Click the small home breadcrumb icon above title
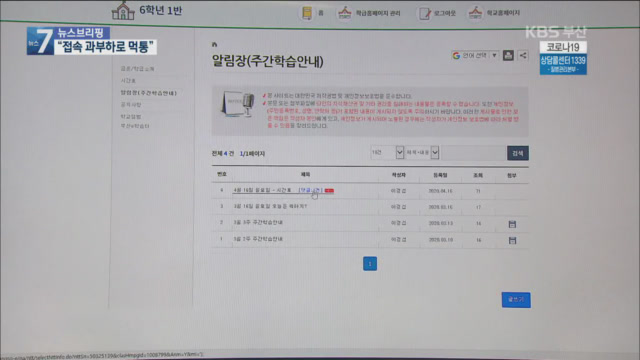The height and width of the screenshot is (360, 640). [214, 44]
